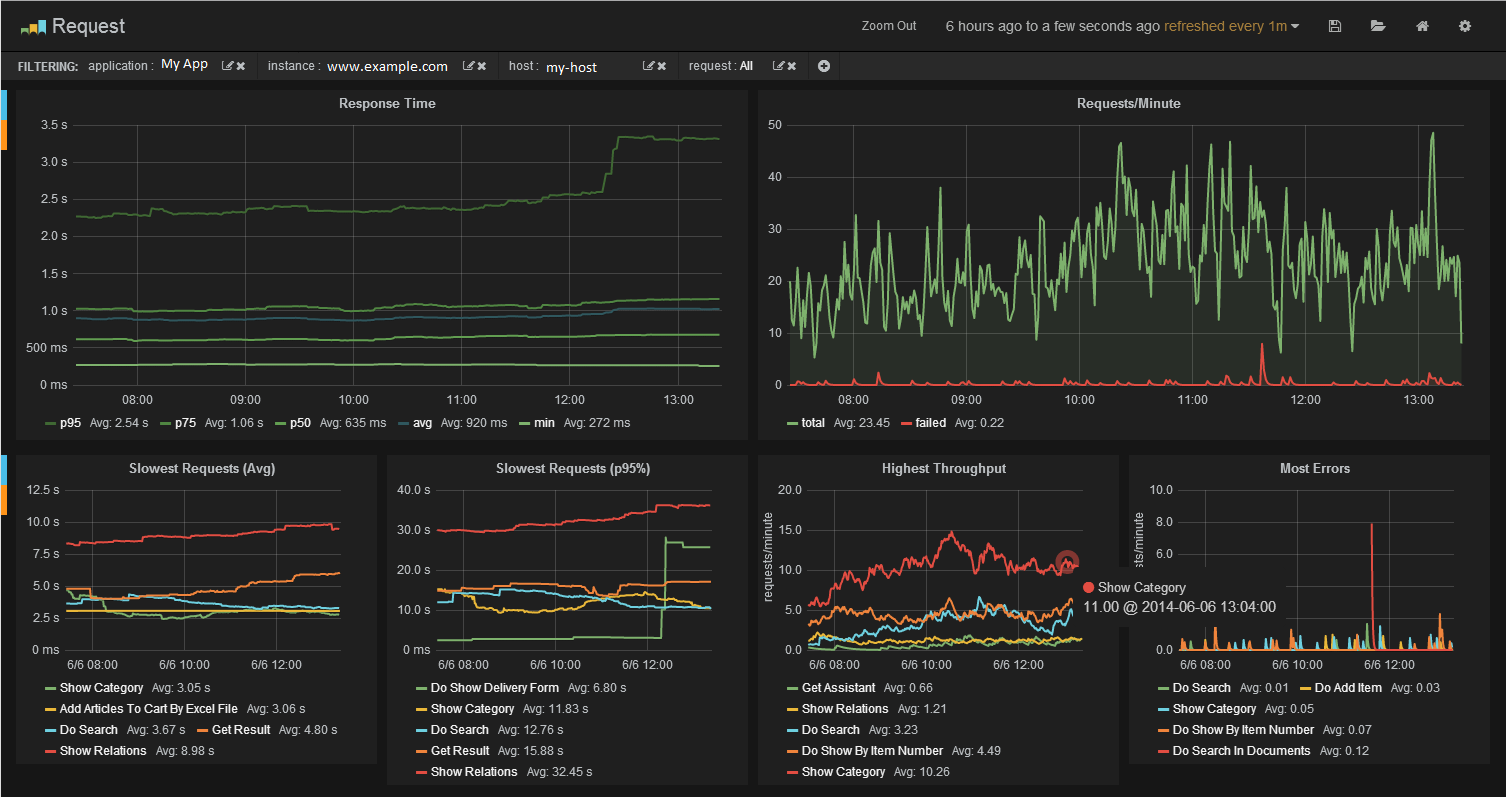This screenshot has width=1506, height=797.
Task: Click 'Do Search' legend in Slowest Requests (Avg)
Action: click(x=88, y=730)
